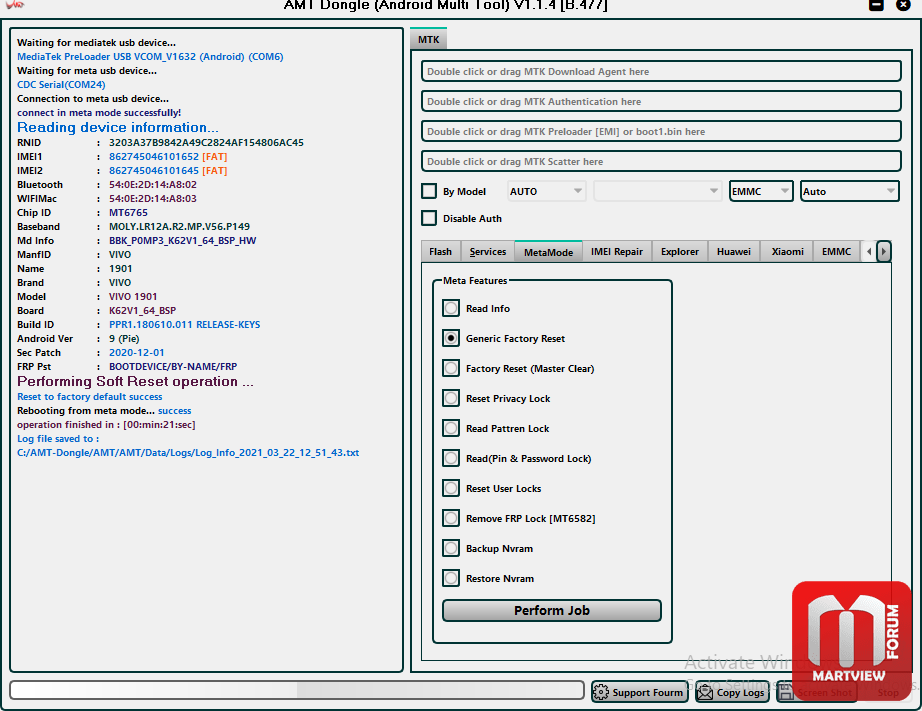The height and width of the screenshot is (711, 922).
Task: Click the bottom progress bar
Action: pyautogui.click(x=297, y=690)
